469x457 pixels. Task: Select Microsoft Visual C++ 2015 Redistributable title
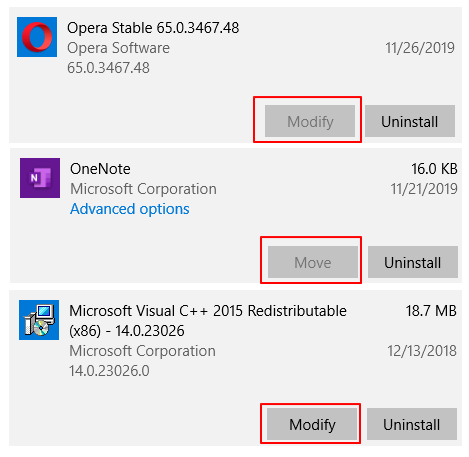208,321
